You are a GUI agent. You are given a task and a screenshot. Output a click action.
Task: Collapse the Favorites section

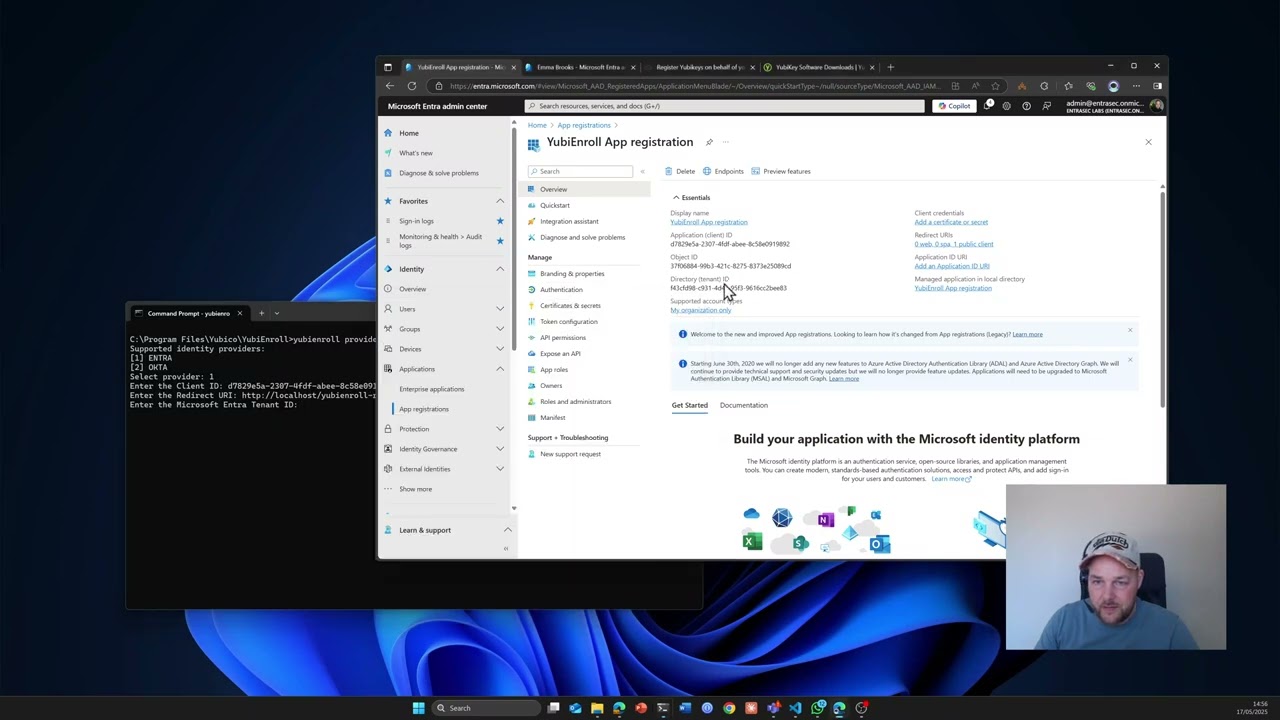pos(500,201)
